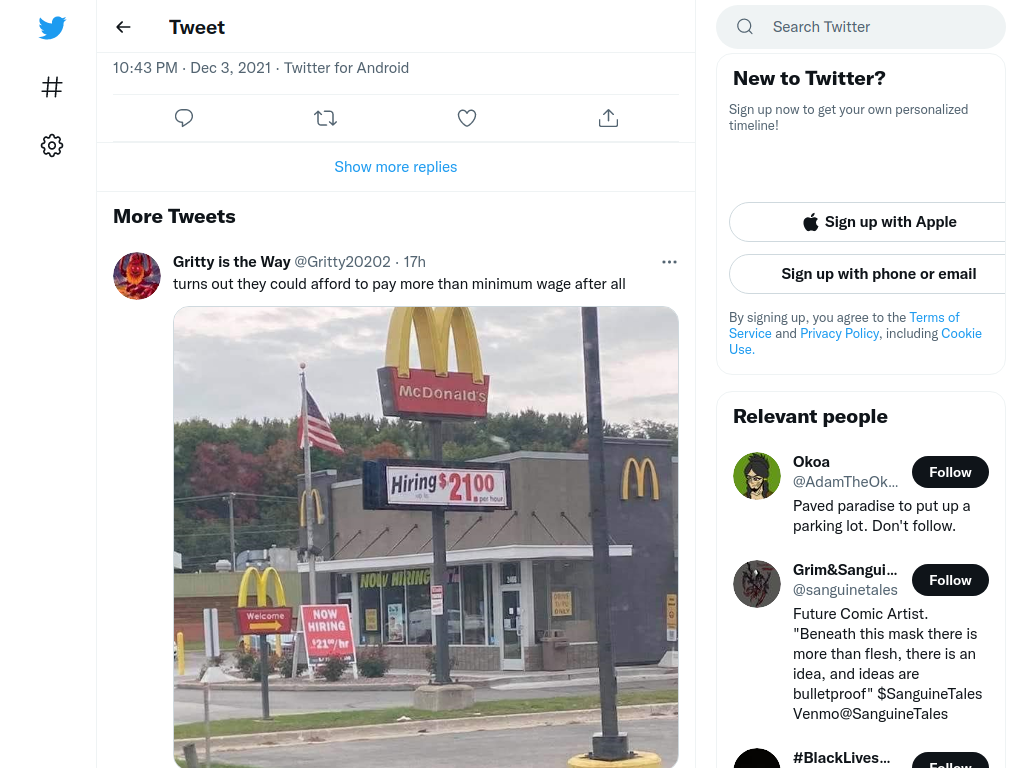The image size is (1024, 768).
Task: Go back using the left arrow
Action: tap(123, 27)
